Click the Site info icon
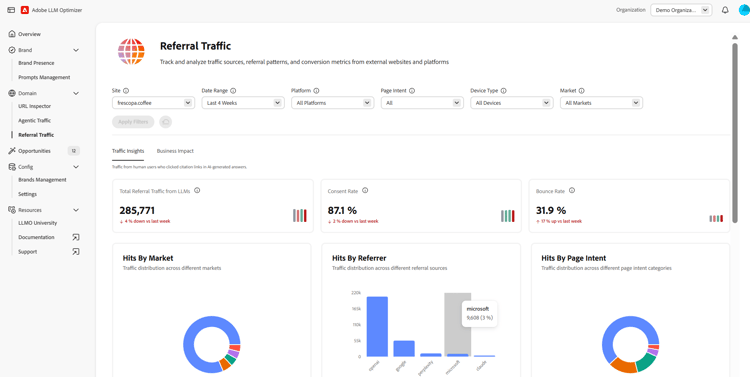This screenshot has height=377, width=750. (126, 90)
